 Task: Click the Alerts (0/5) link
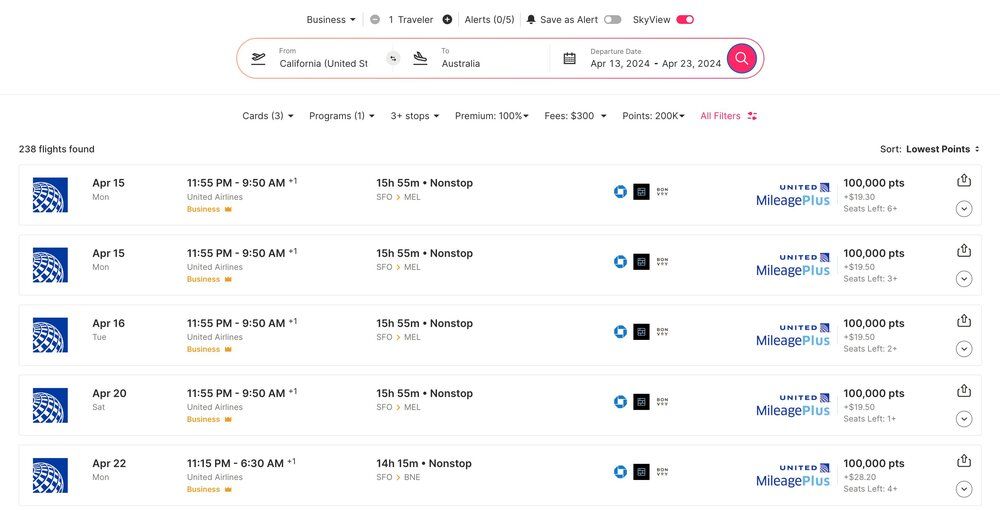coord(489,19)
